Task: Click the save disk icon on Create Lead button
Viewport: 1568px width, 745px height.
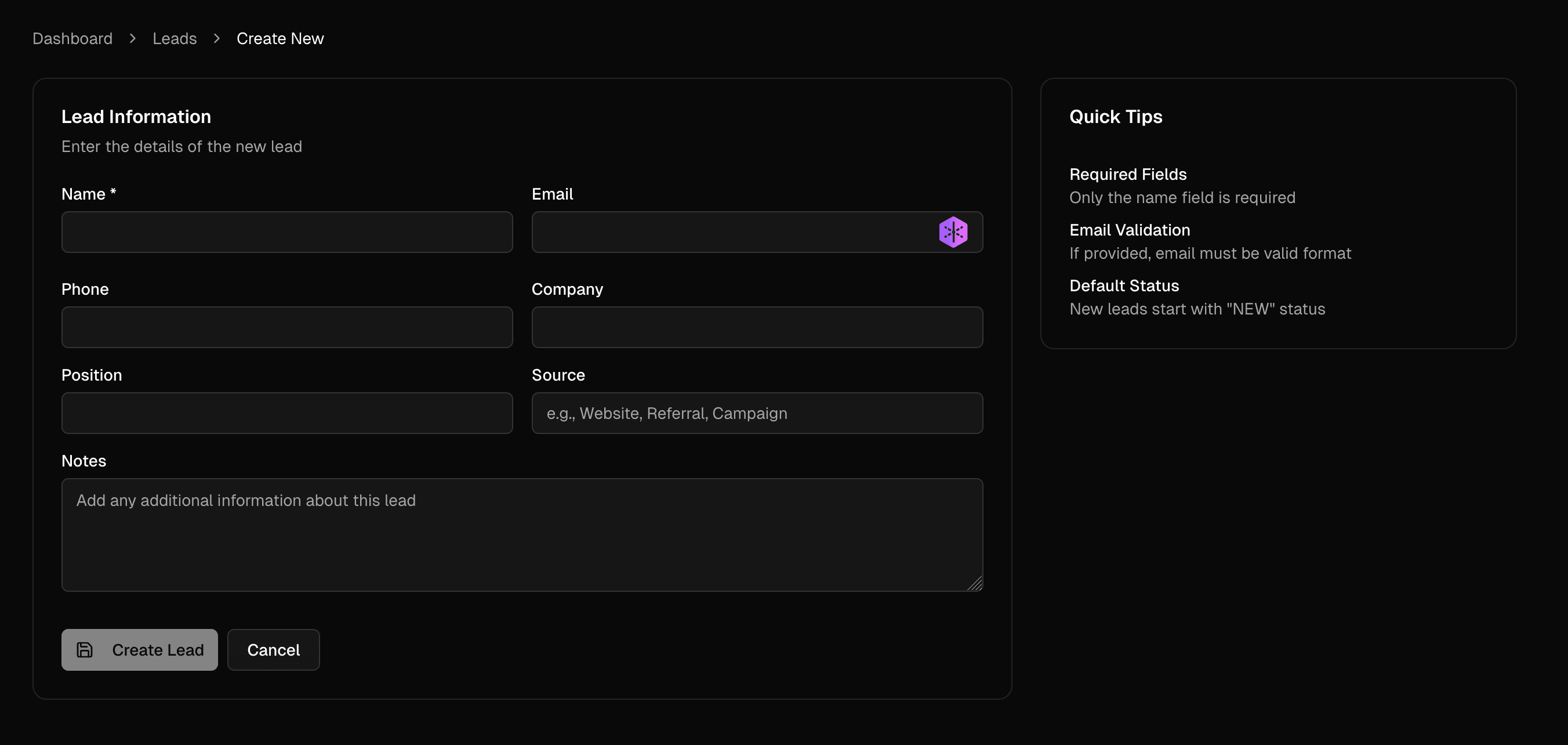Action: pos(85,649)
